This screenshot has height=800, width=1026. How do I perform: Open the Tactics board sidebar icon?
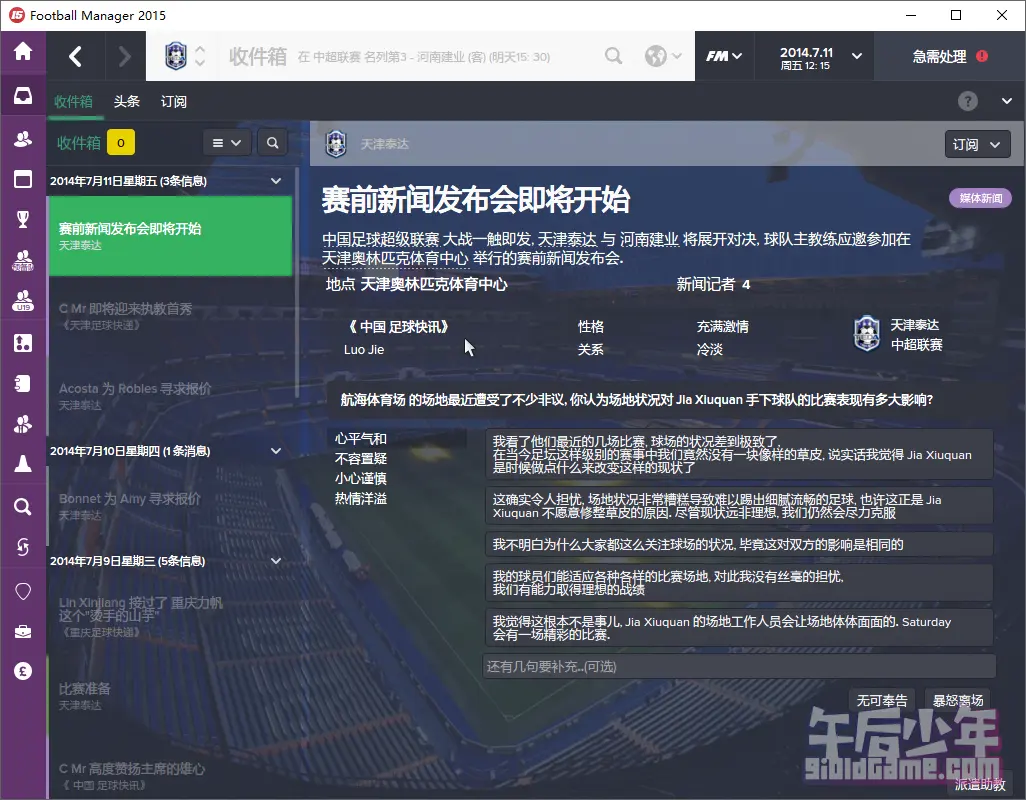(23, 342)
